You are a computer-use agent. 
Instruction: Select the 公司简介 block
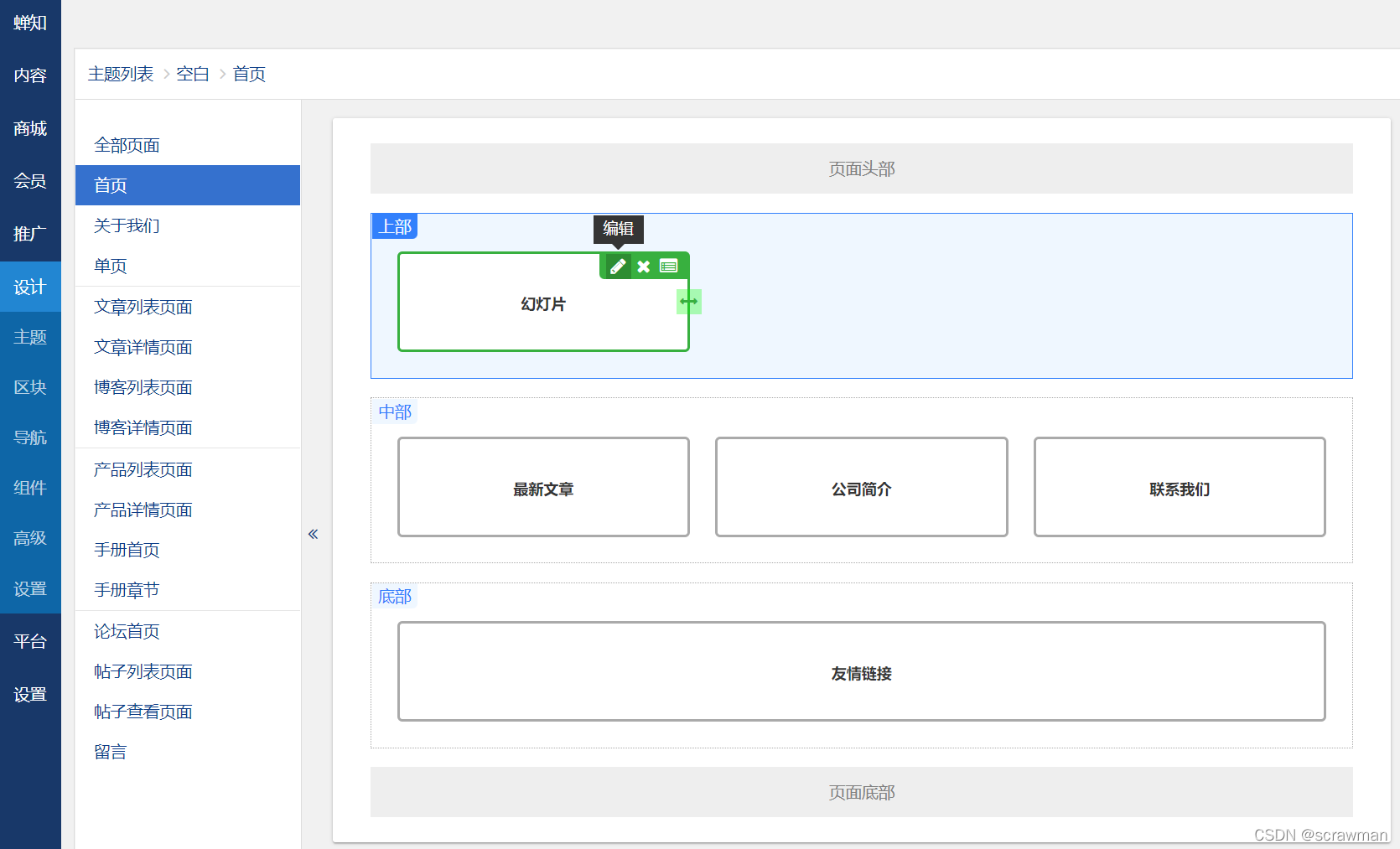[x=862, y=489]
